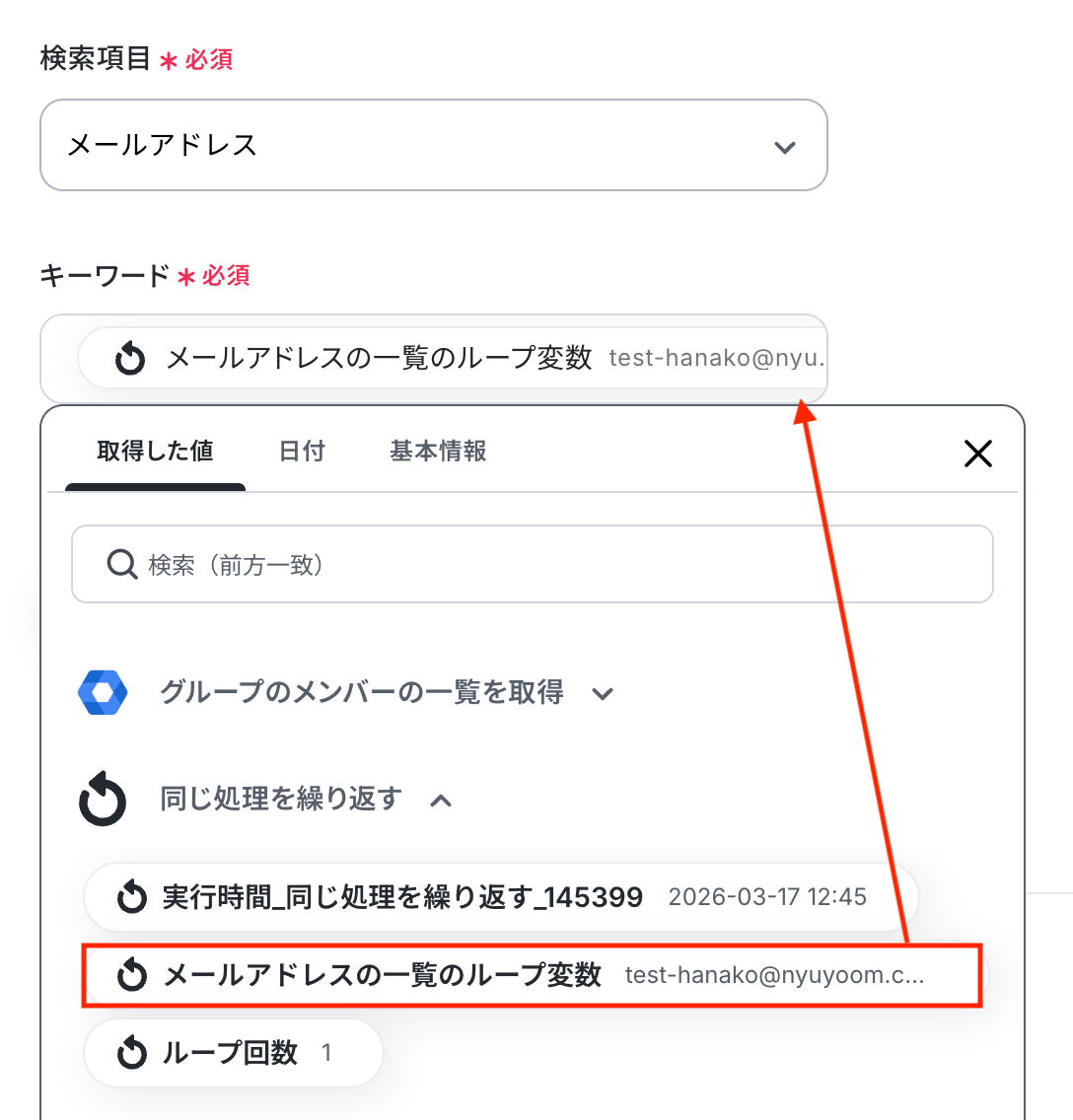Click the large loop icon beside 同じ処理を繰り返す
The width and height of the screenshot is (1073, 1120).
pyautogui.click(x=103, y=799)
